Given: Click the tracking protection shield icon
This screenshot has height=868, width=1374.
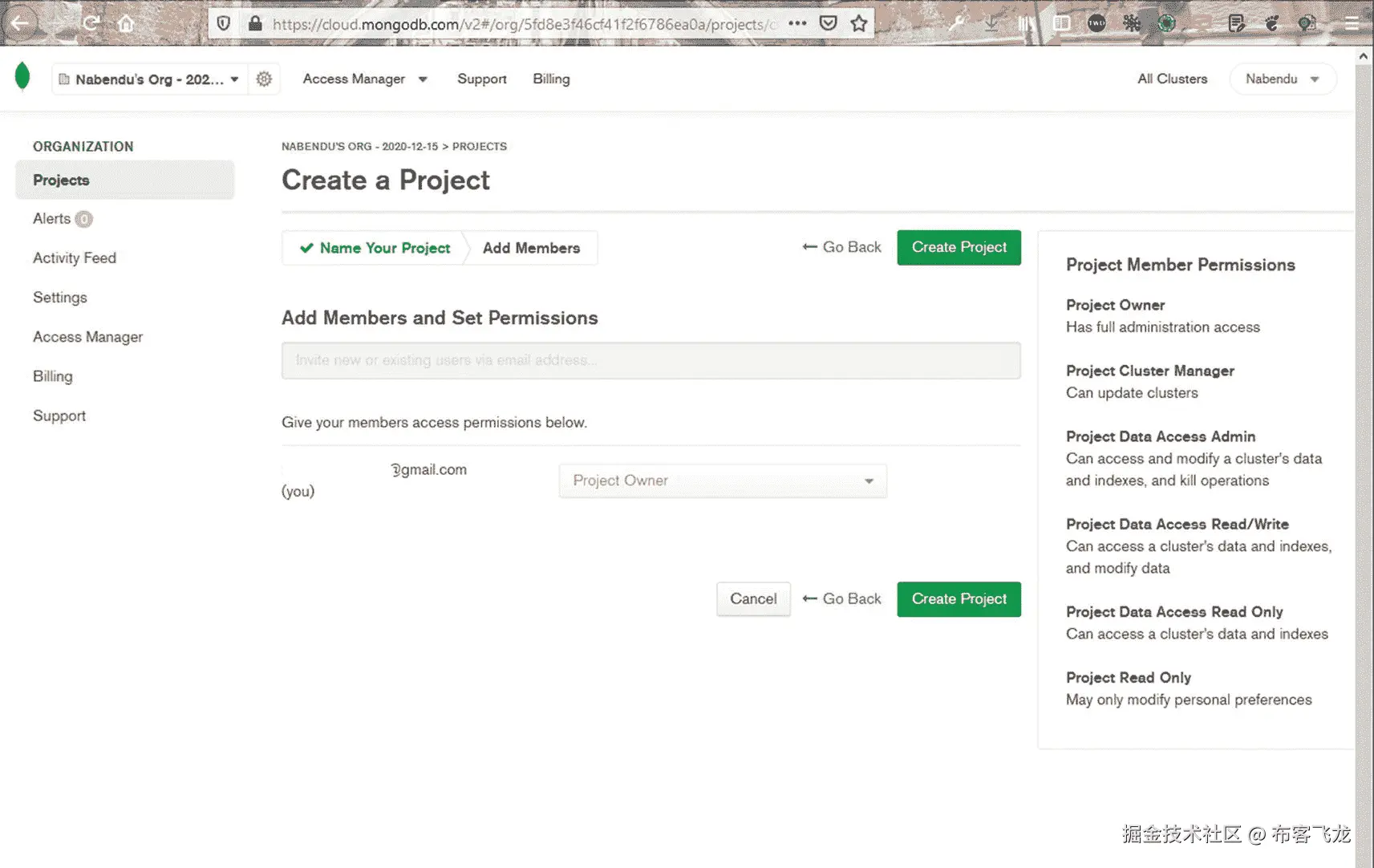Looking at the screenshot, I should (224, 23).
